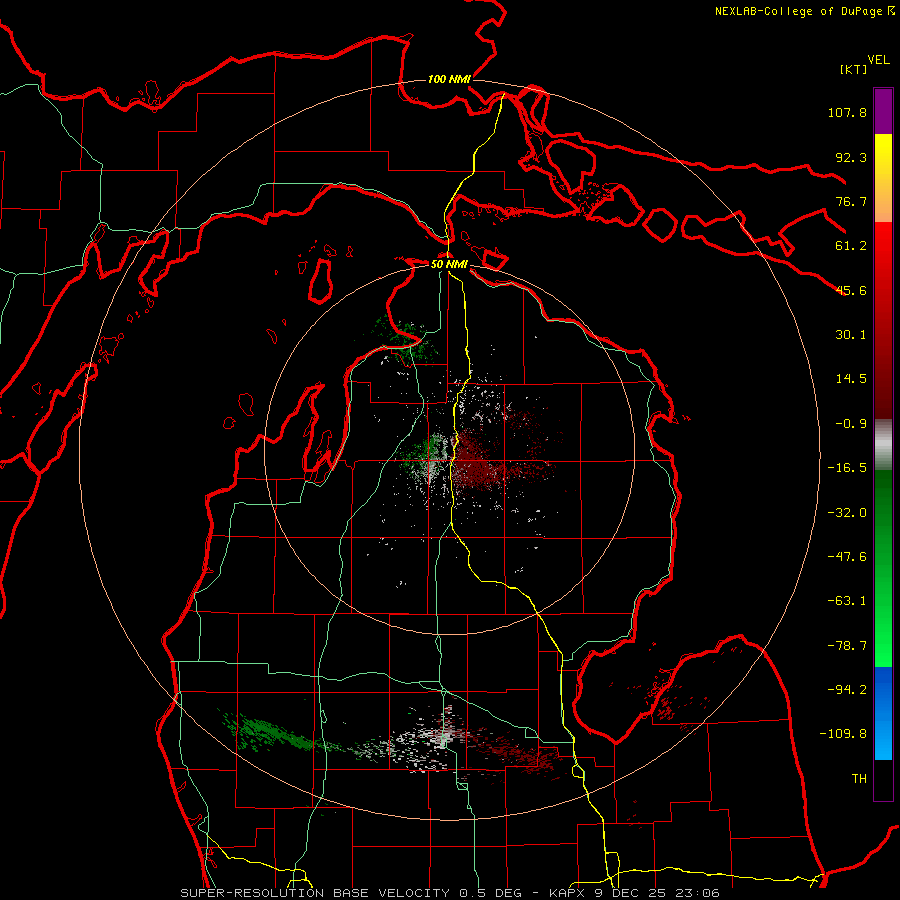
Task: Click the 14.5 velocity scale value
Action: click(x=851, y=379)
